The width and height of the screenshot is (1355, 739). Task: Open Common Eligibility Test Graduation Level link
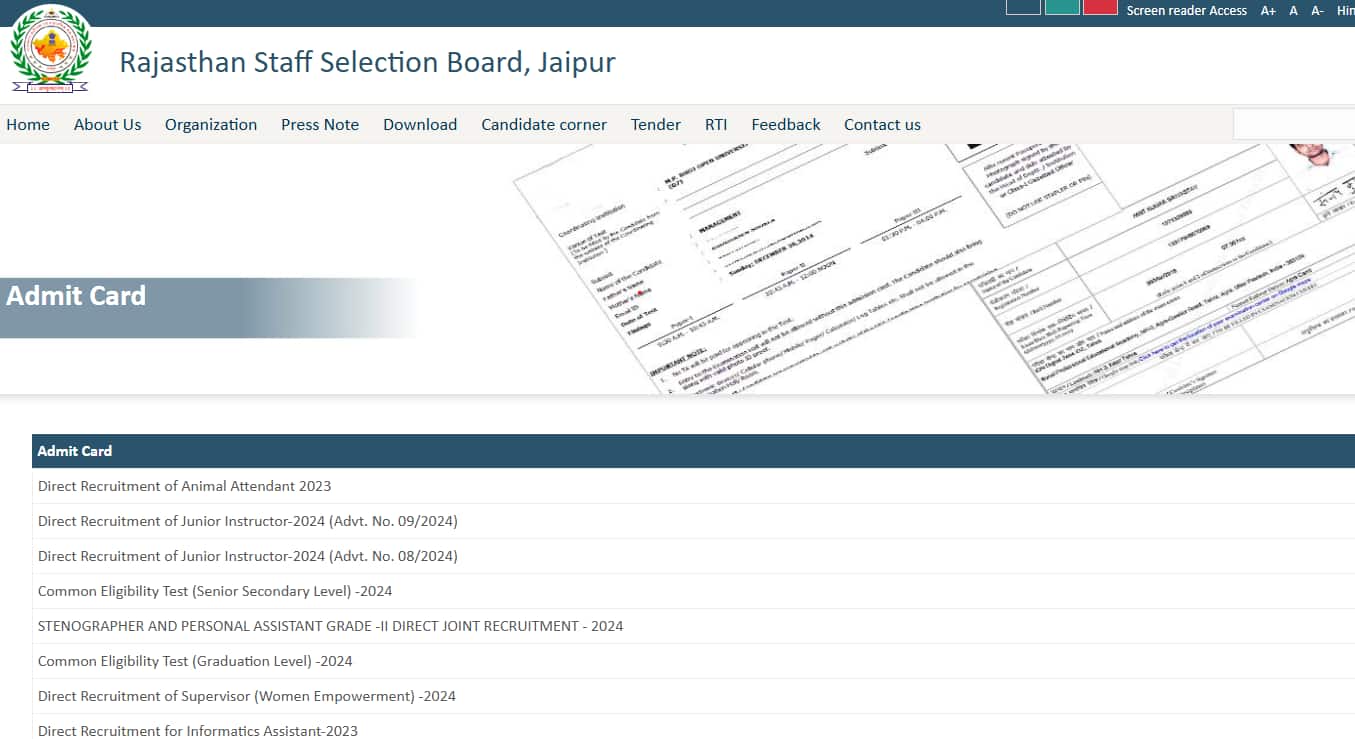coord(195,661)
